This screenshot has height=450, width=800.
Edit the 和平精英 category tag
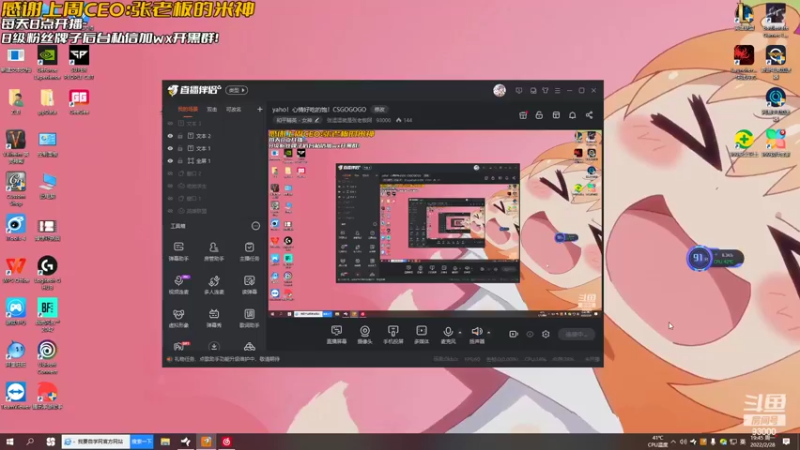297,120
